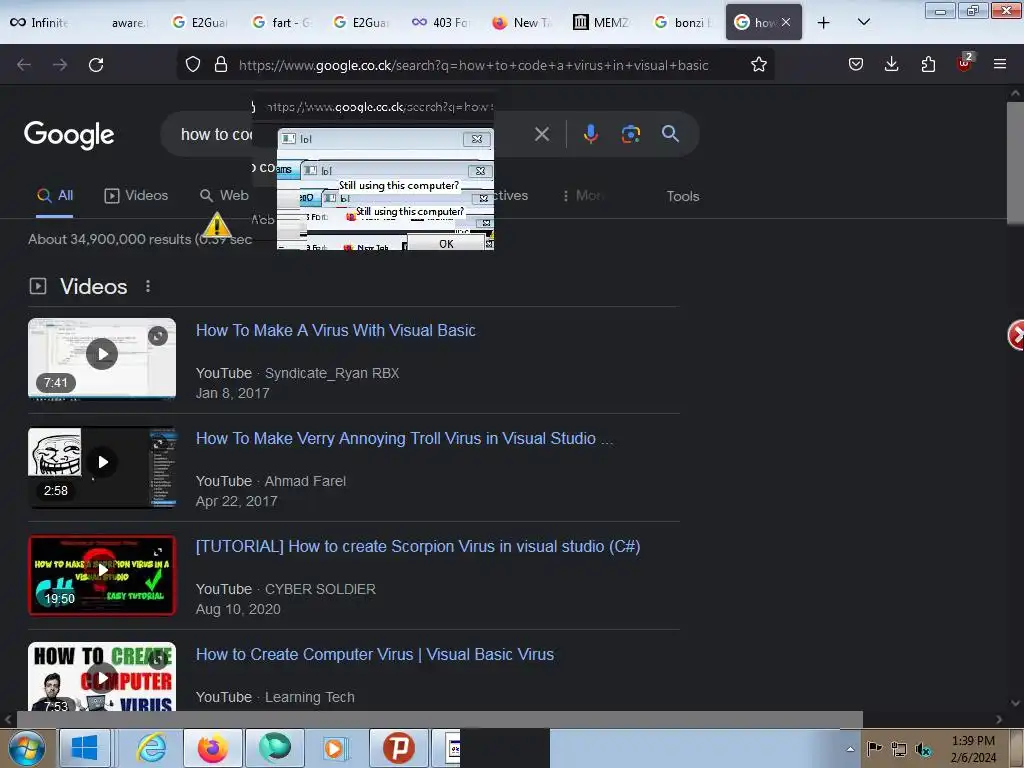This screenshot has width=1024, height=768.
Task: Click the magnifier search button
Action: [670, 134]
